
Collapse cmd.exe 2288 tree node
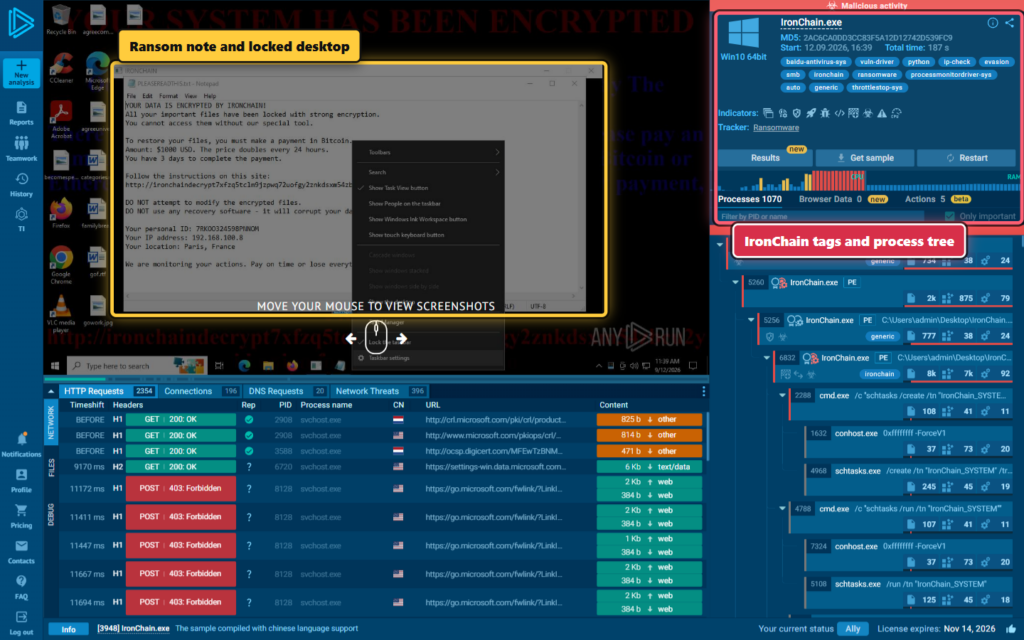(782, 396)
